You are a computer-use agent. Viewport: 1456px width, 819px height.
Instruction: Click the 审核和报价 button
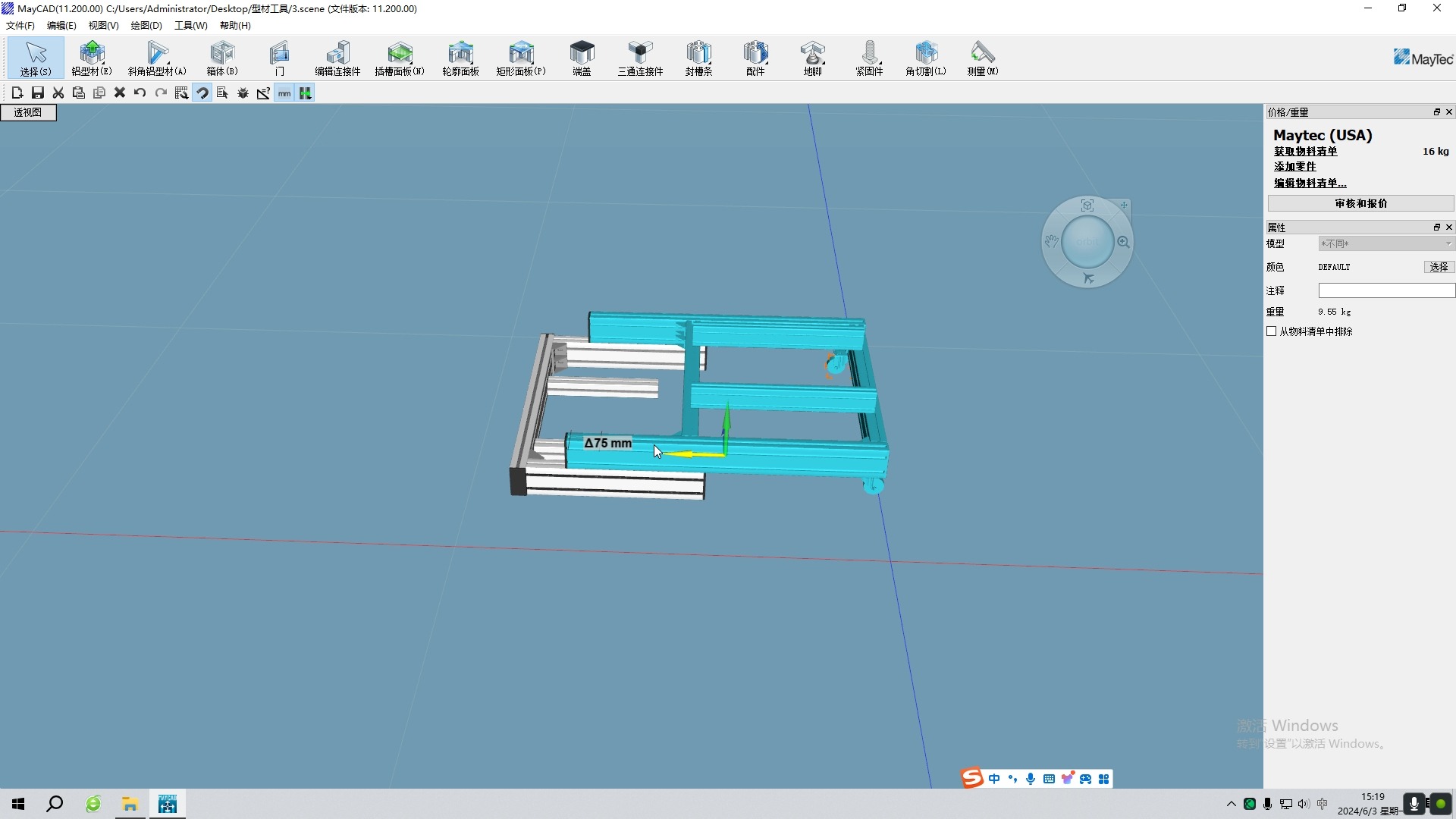coord(1360,203)
